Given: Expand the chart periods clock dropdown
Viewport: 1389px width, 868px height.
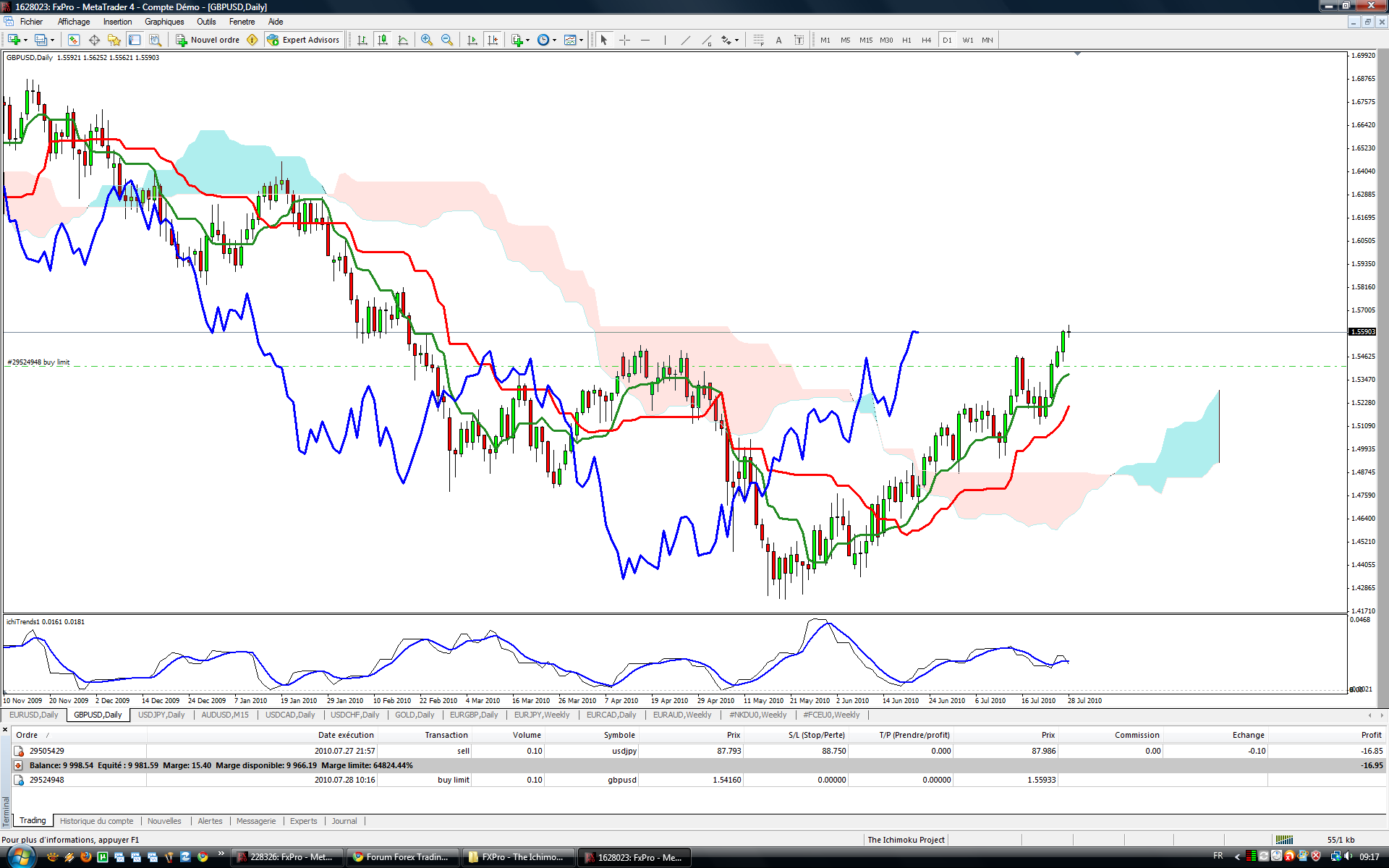Looking at the screenshot, I should coord(554,40).
